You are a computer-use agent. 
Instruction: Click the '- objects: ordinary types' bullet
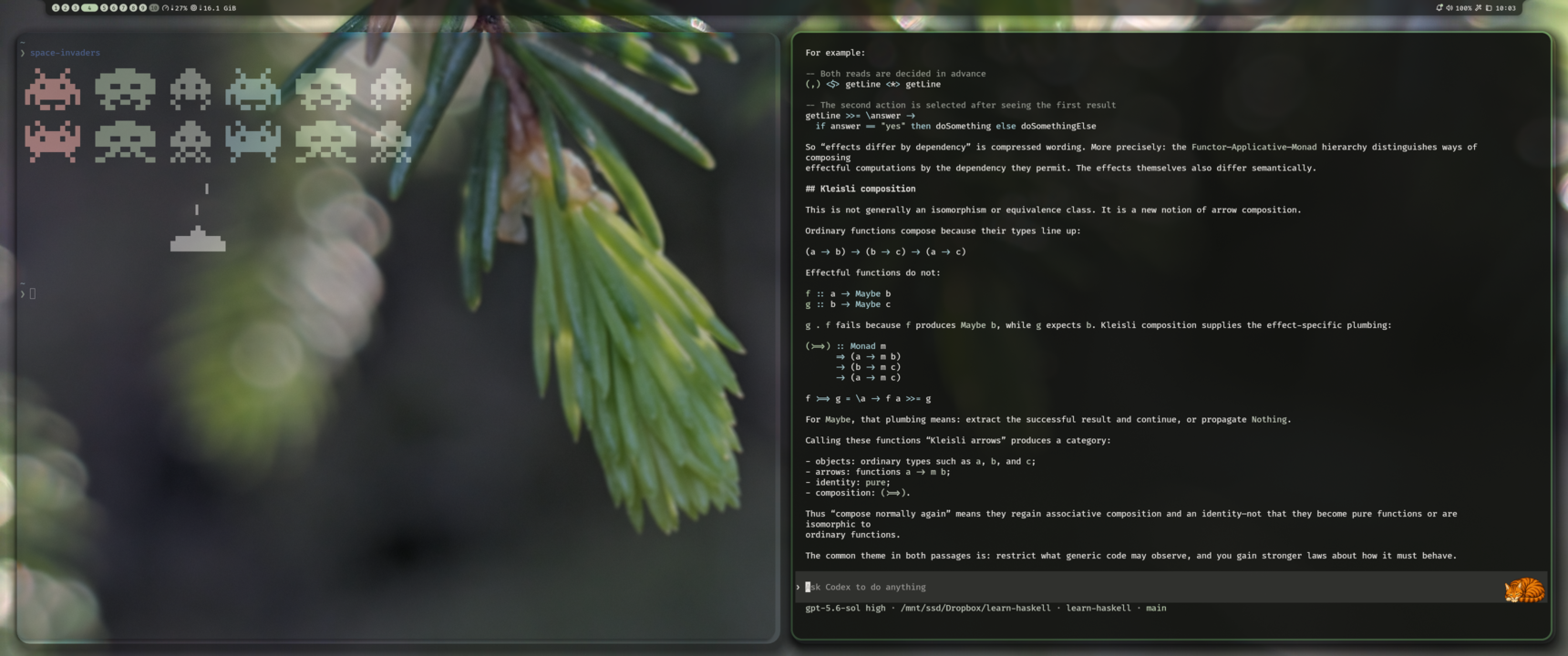(x=920, y=461)
